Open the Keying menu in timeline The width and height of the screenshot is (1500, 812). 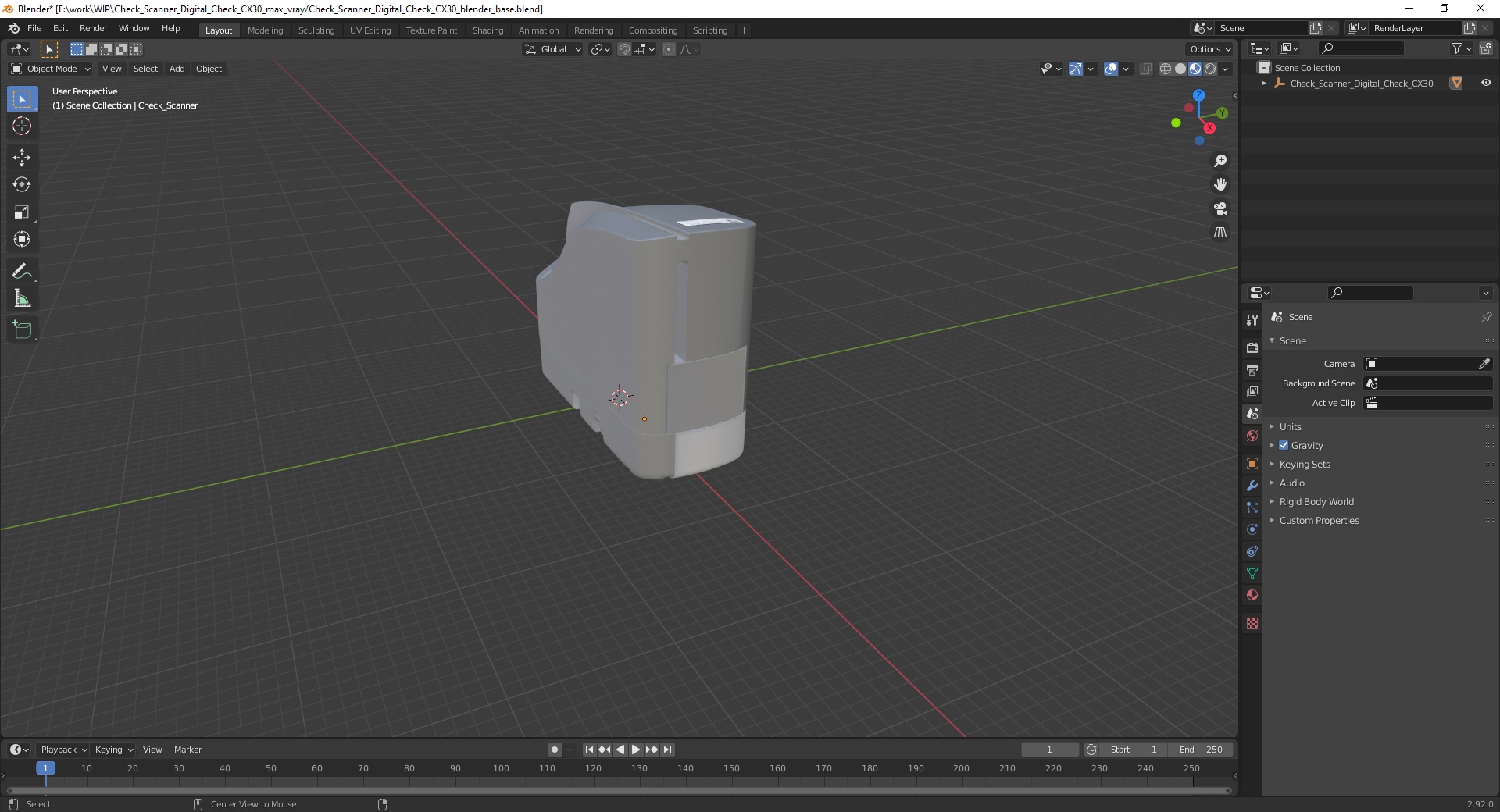pyautogui.click(x=113, y=750)
